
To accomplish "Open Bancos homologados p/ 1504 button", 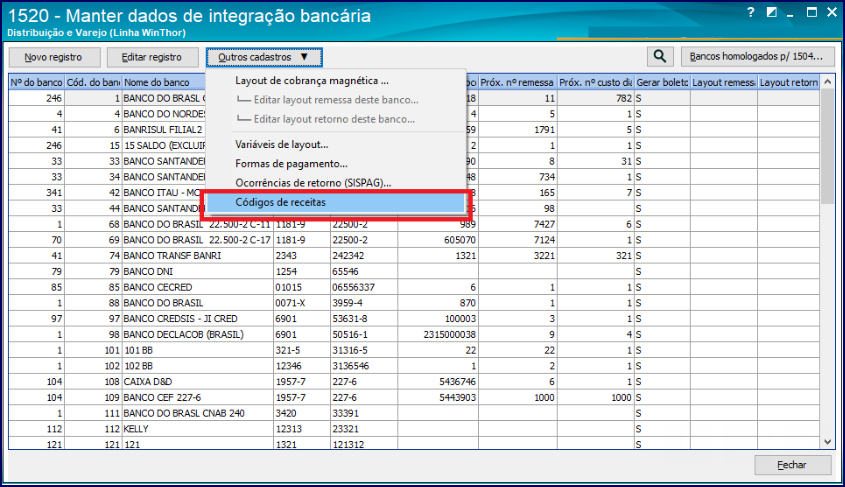I will tap(757, 57).
